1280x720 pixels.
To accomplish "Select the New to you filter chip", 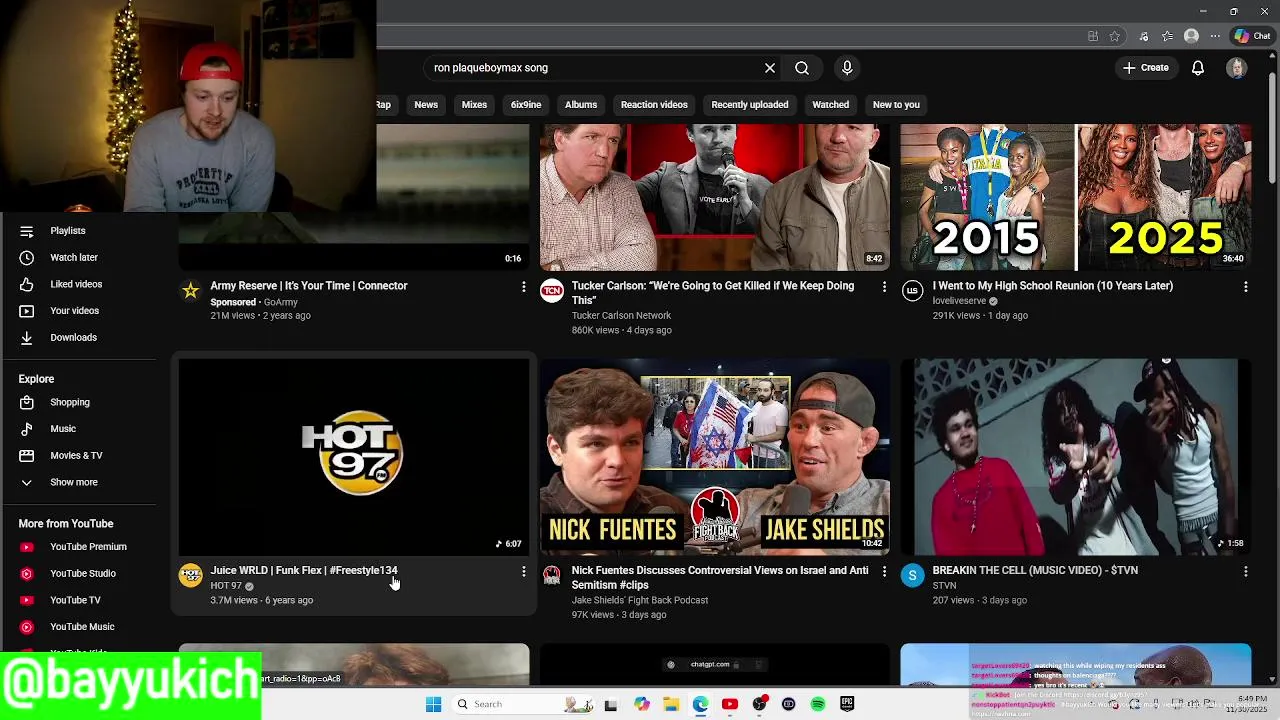I will pos(896,104).
